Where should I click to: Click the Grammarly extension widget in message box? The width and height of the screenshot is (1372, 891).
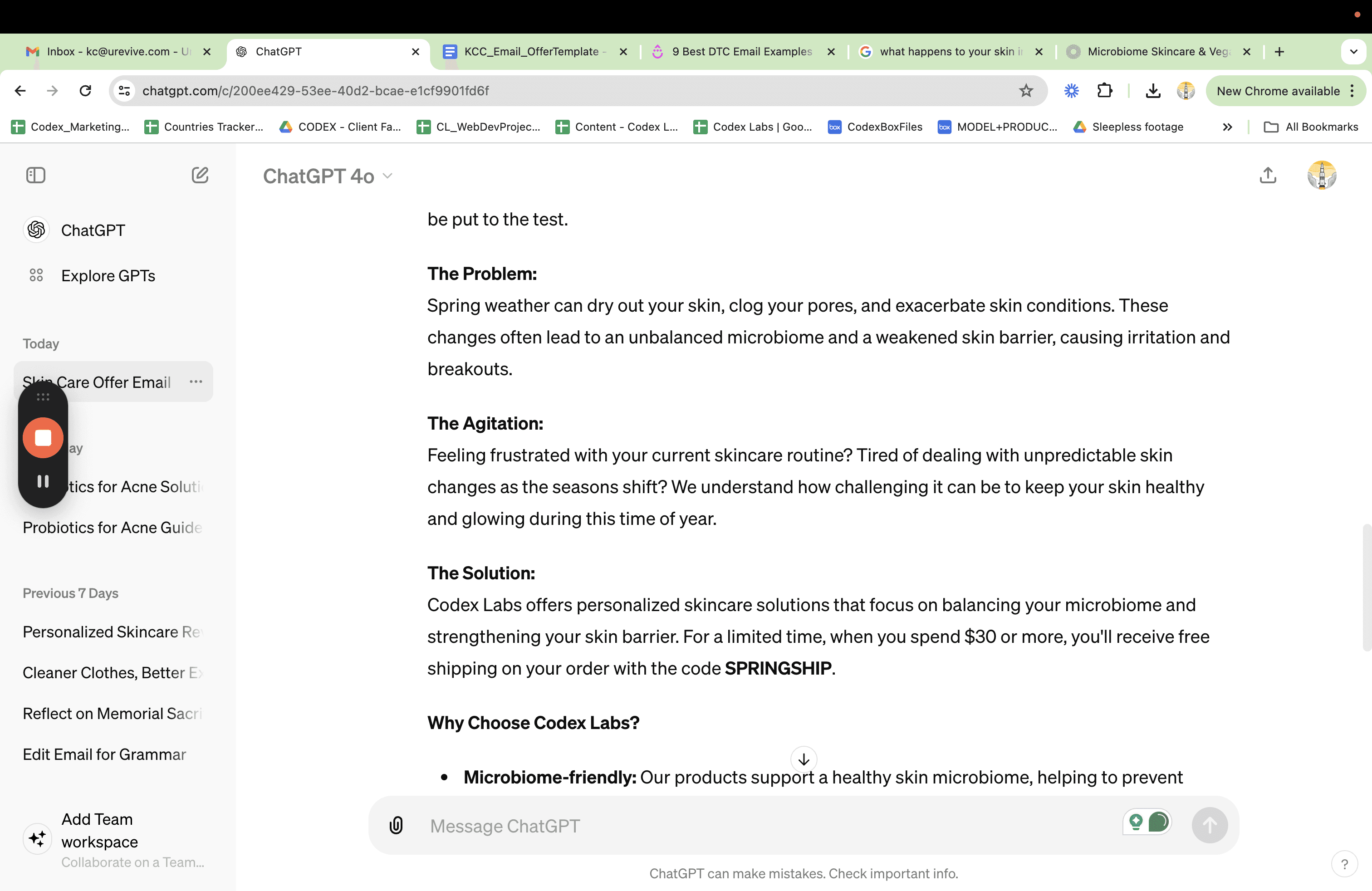[1147, 821]
